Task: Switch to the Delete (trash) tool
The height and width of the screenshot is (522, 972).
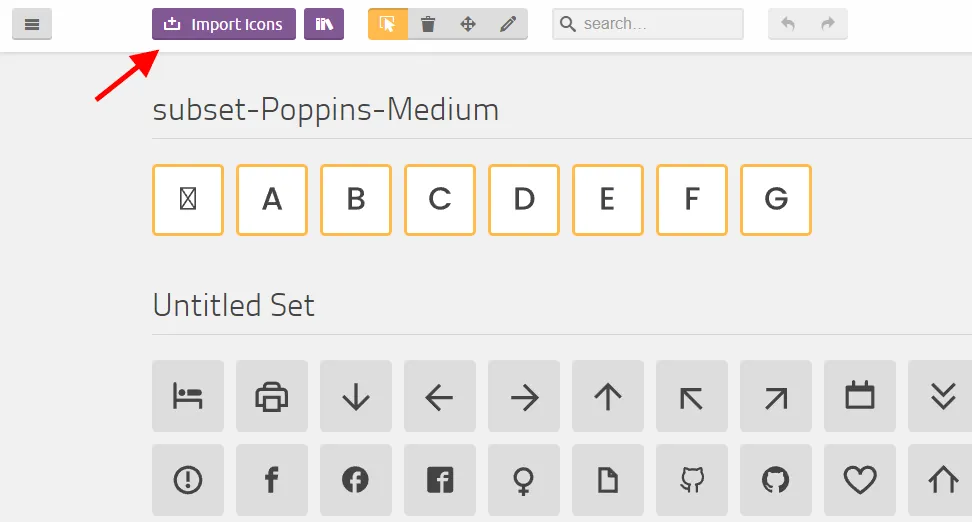Action: point(428,24)
